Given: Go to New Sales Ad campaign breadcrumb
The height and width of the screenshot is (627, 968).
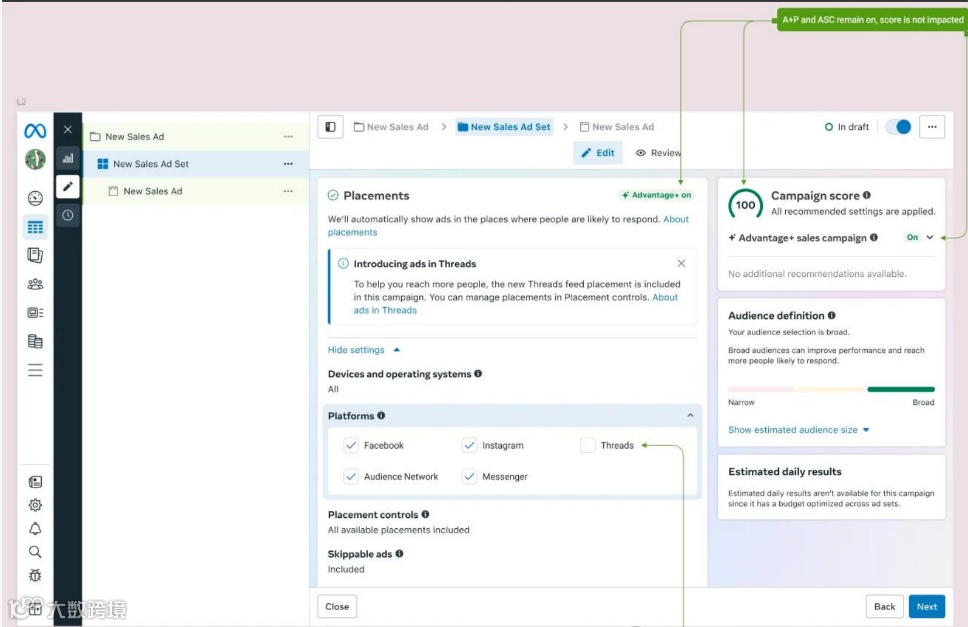Looking at the screenshot, I should (391, 127).
